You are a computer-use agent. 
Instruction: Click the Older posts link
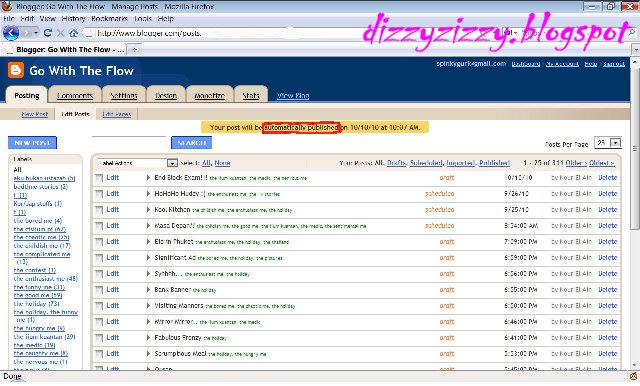point(576,163)
